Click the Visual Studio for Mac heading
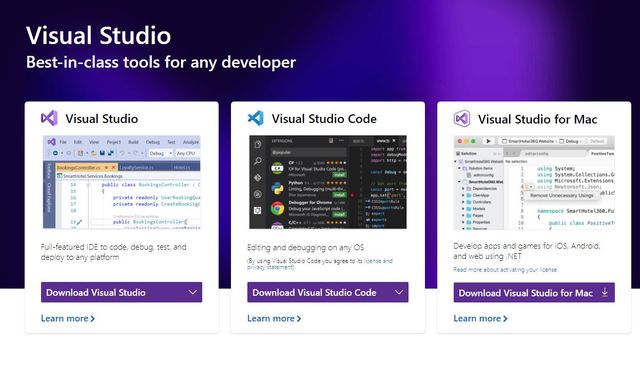Viewport: 640px width, 365px height. pos(538,119)
